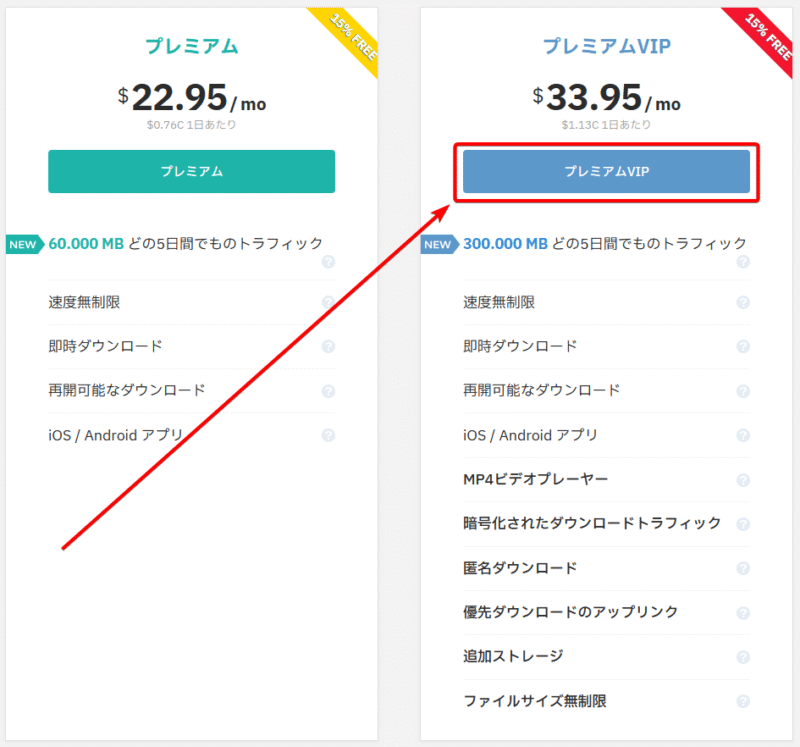Viewport: 800px width, 747px height.
Task: Click help icon for 優先ダウンロードのアップリンク
Action: [x=743, y=612]
